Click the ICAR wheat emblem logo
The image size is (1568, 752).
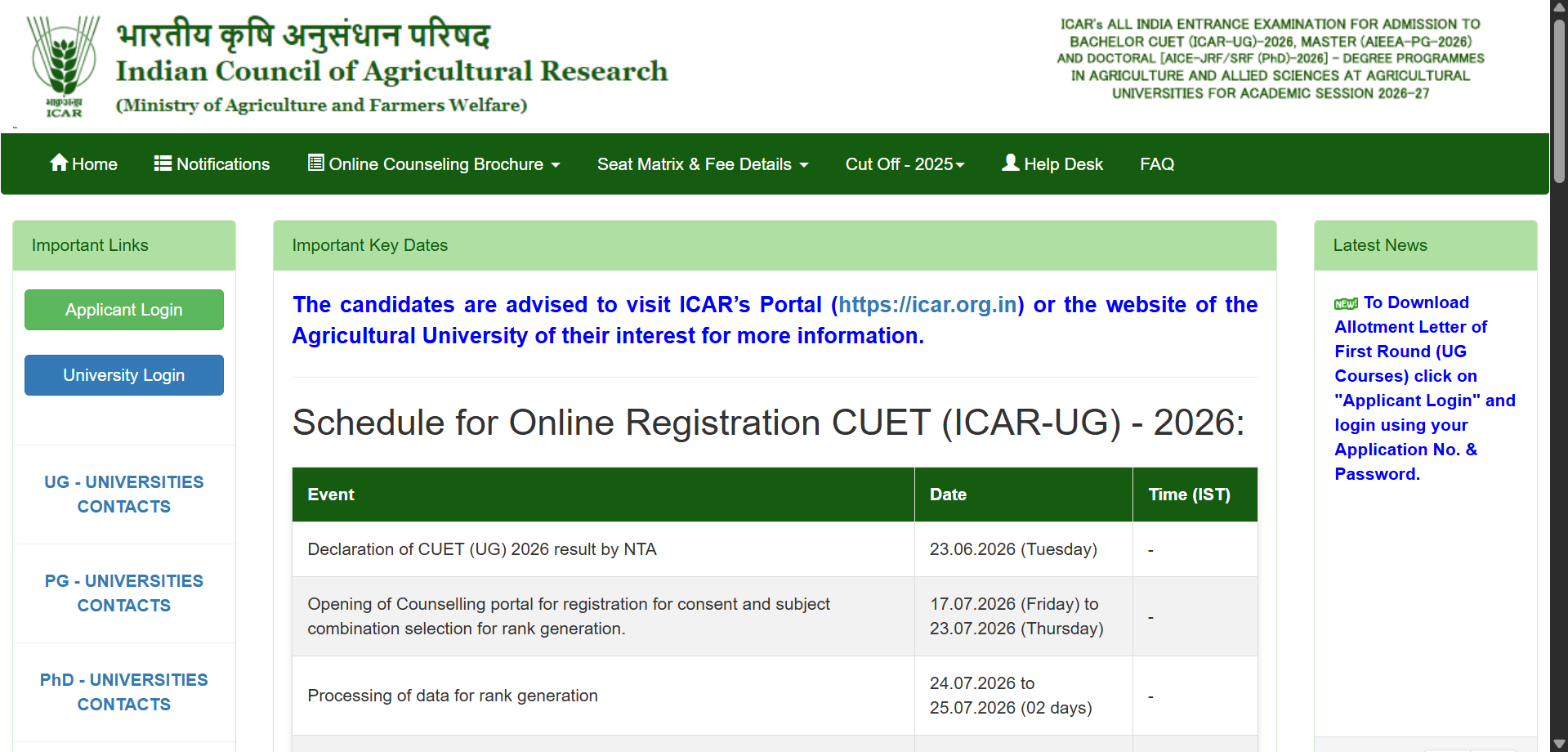pyautogui.click(x=64, y=66)
